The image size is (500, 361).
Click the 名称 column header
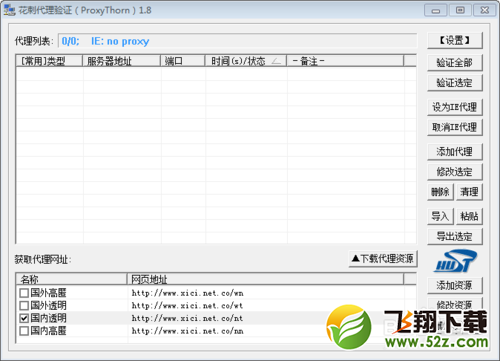click(x=71, y=279)
